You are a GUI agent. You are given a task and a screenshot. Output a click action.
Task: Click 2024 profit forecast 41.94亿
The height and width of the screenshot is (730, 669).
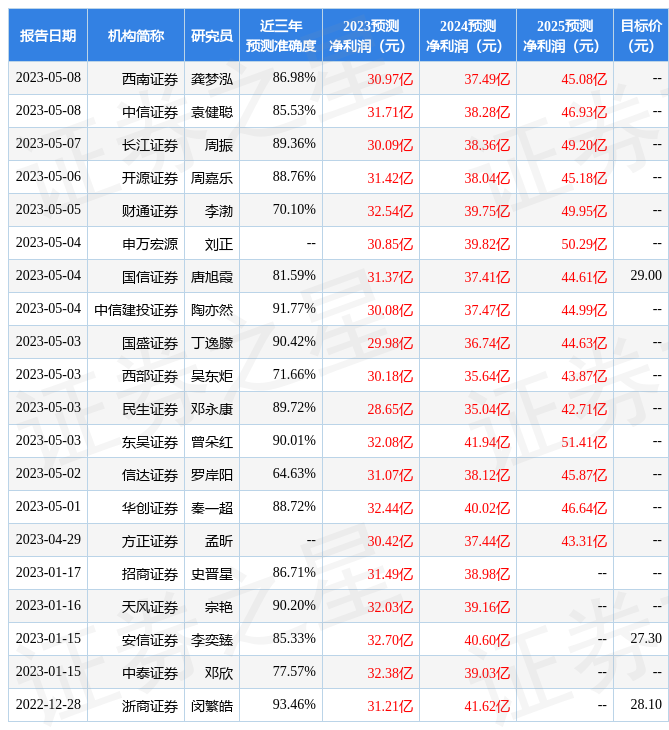(x=487, y=442)
